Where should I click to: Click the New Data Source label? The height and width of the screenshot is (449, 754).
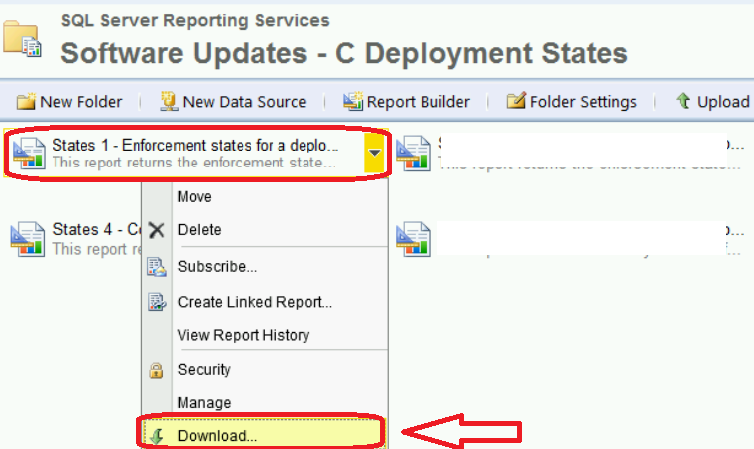244,102
